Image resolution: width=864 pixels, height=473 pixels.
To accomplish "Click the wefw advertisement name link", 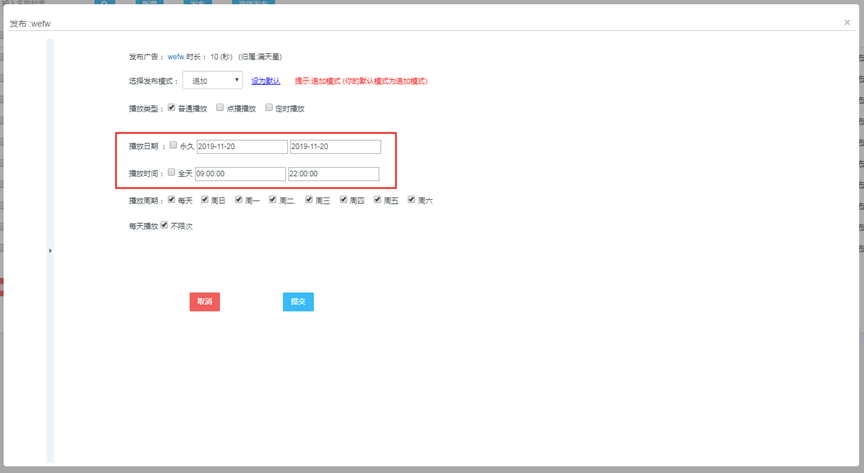I will [x=175, y=57].
